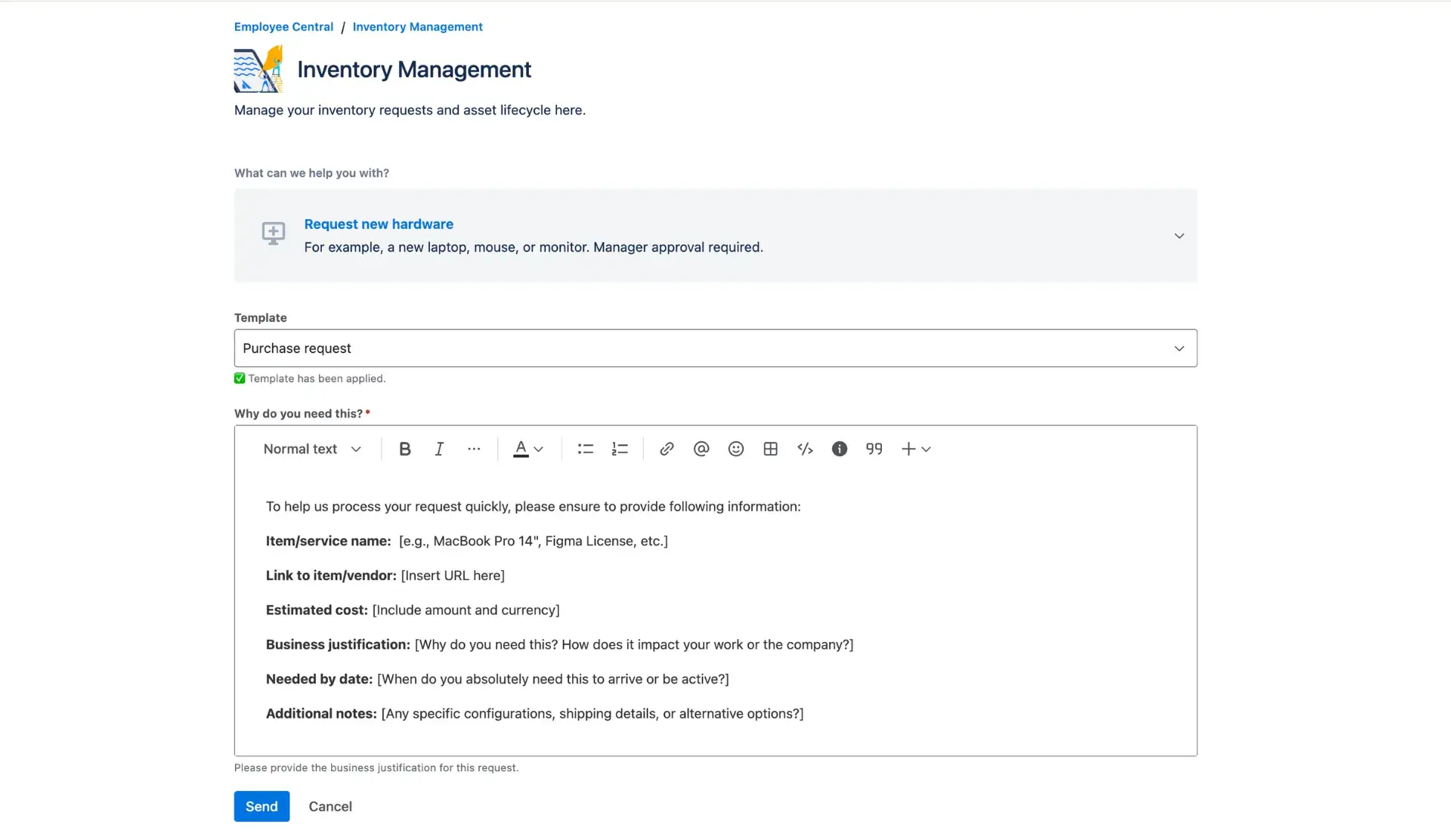Insert an info panel
1451x840 pixels.
(x=839, y=449)
